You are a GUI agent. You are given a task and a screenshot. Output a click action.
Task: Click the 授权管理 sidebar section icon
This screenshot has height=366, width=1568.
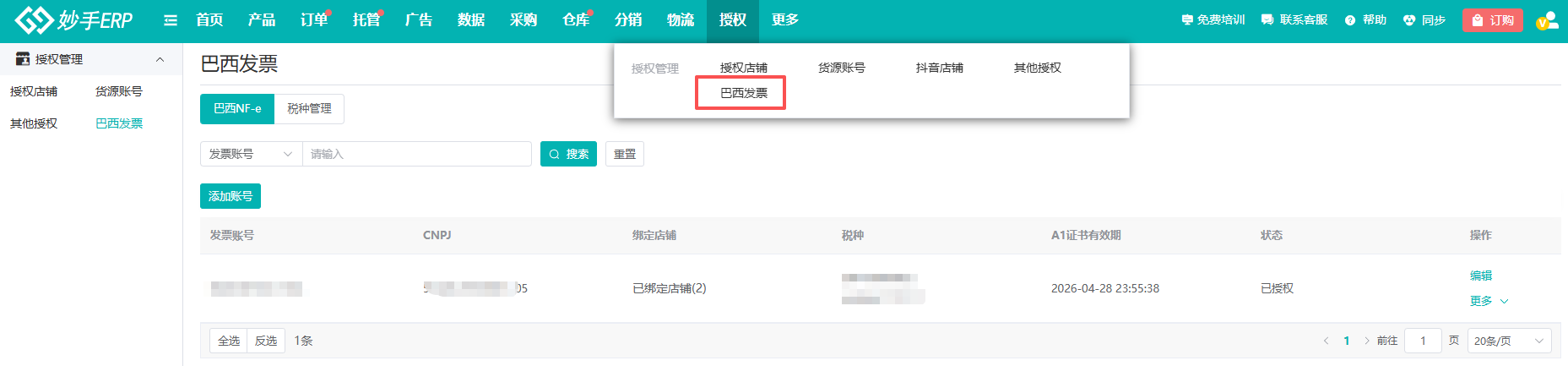[x=23, y=59]
